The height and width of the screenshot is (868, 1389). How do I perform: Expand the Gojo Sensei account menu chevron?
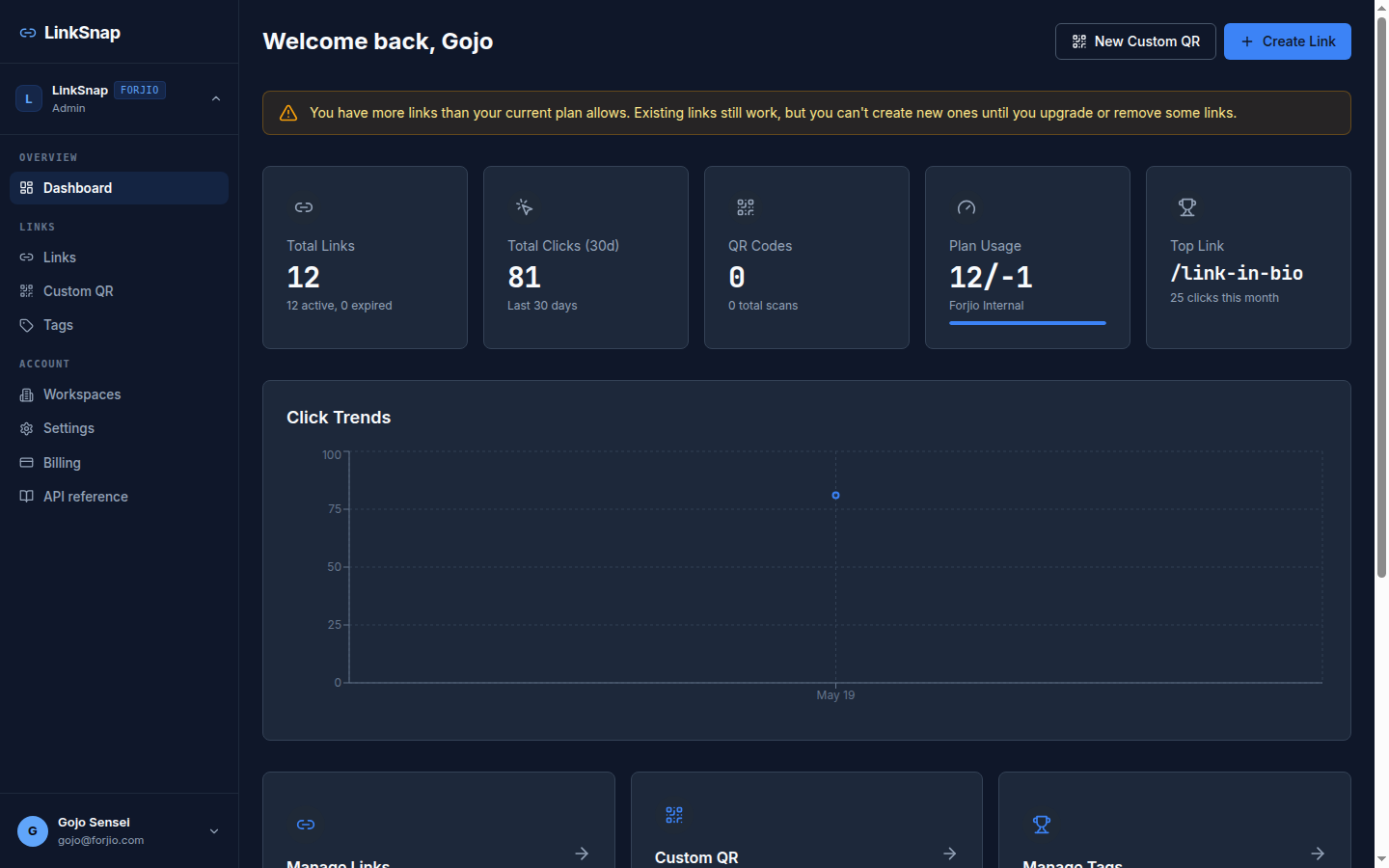(x=214, y=831)
